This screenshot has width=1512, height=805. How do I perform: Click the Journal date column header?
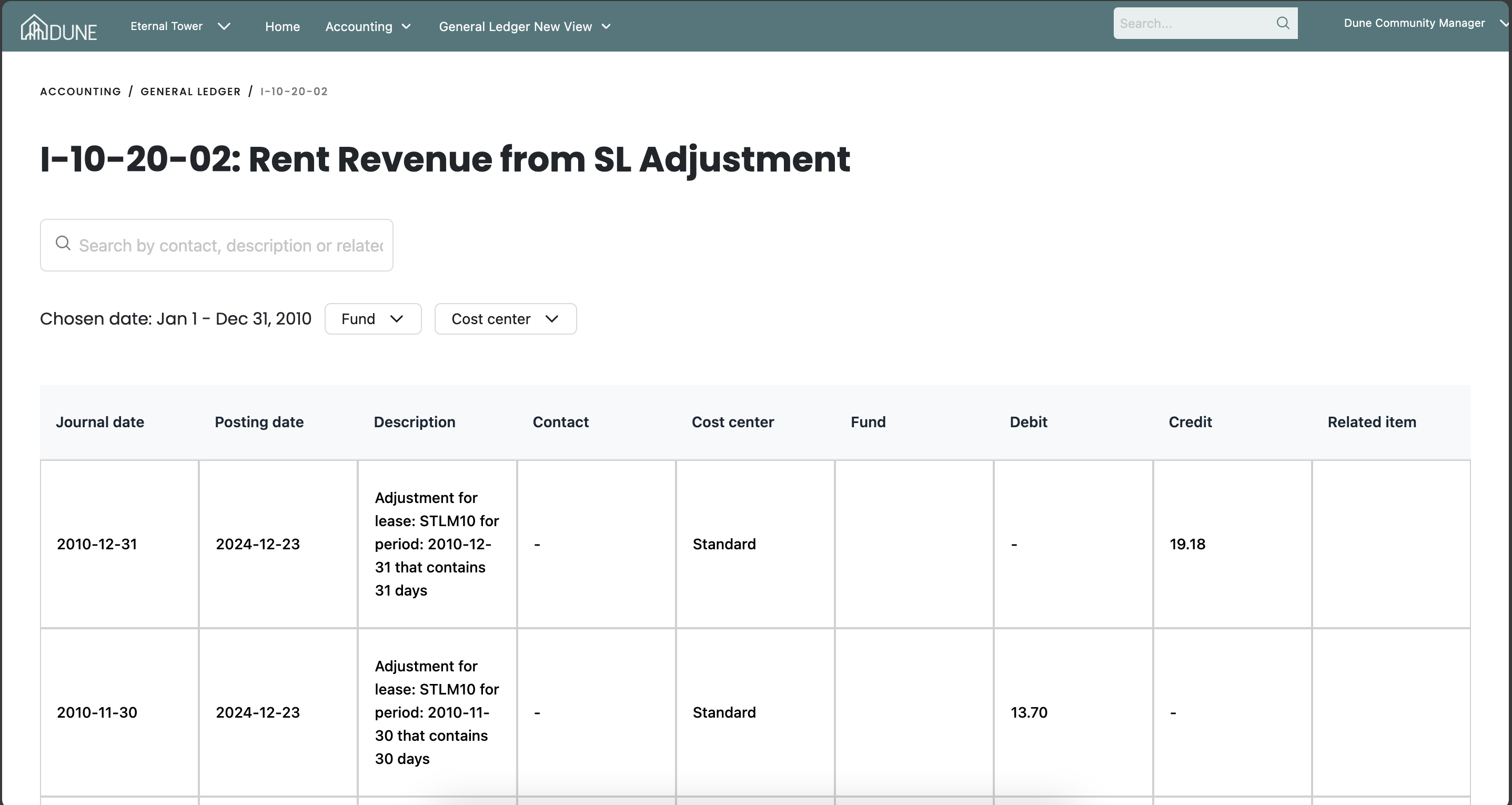click(100, 422)
